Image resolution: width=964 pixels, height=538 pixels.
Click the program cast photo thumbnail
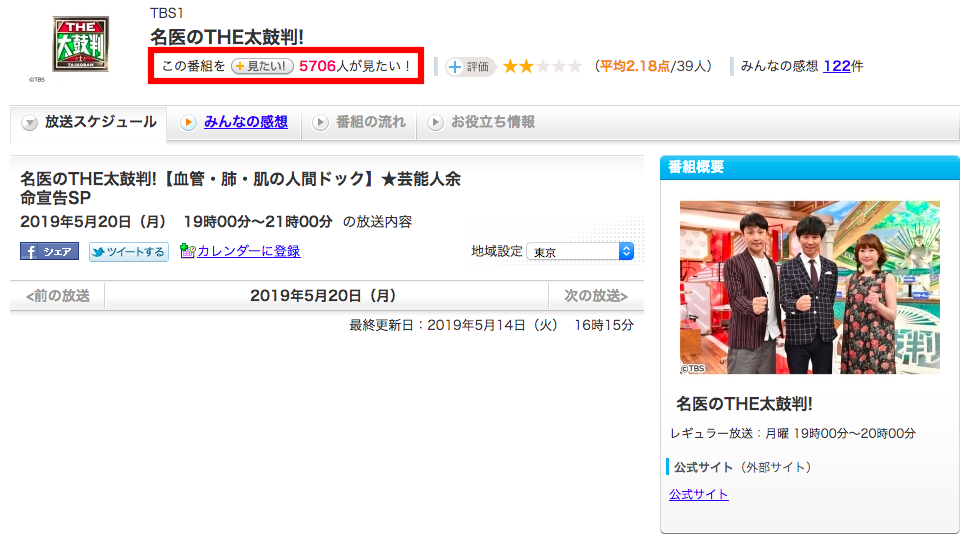click(x=810, y=287)
